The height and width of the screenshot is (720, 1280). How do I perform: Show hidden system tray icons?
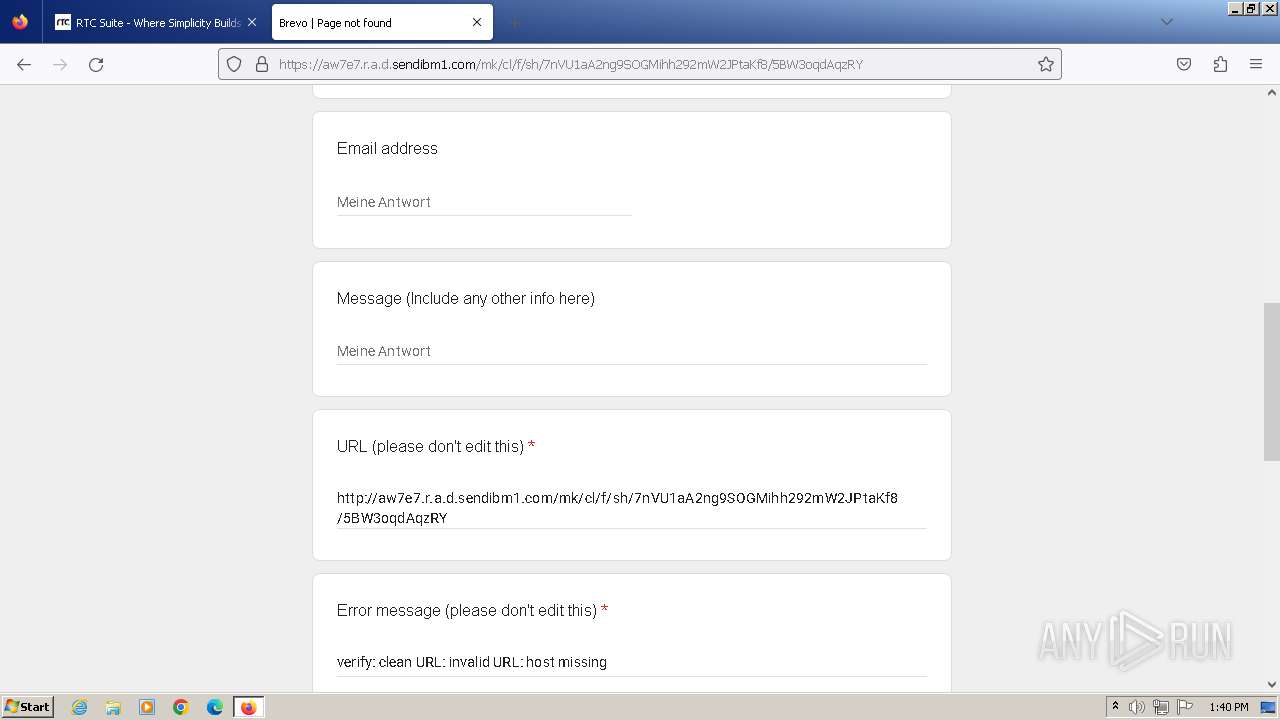1115,707
